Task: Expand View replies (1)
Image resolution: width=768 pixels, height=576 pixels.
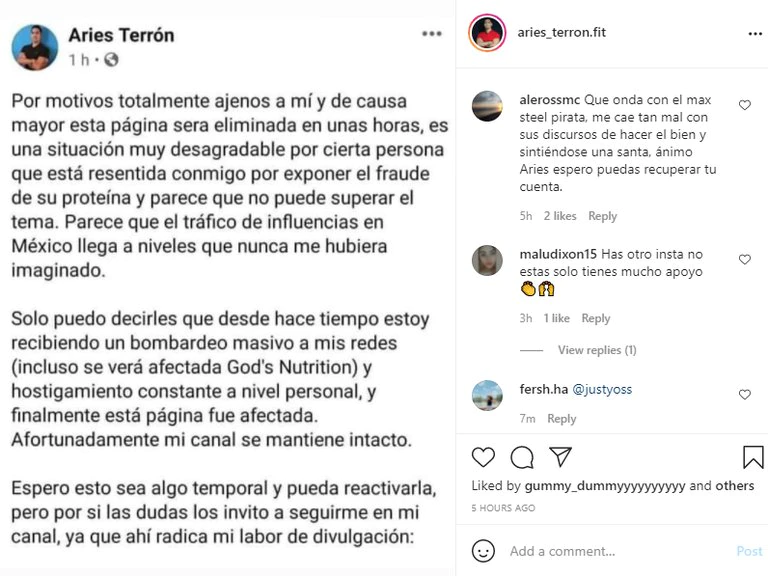Action: click(597, 350)
